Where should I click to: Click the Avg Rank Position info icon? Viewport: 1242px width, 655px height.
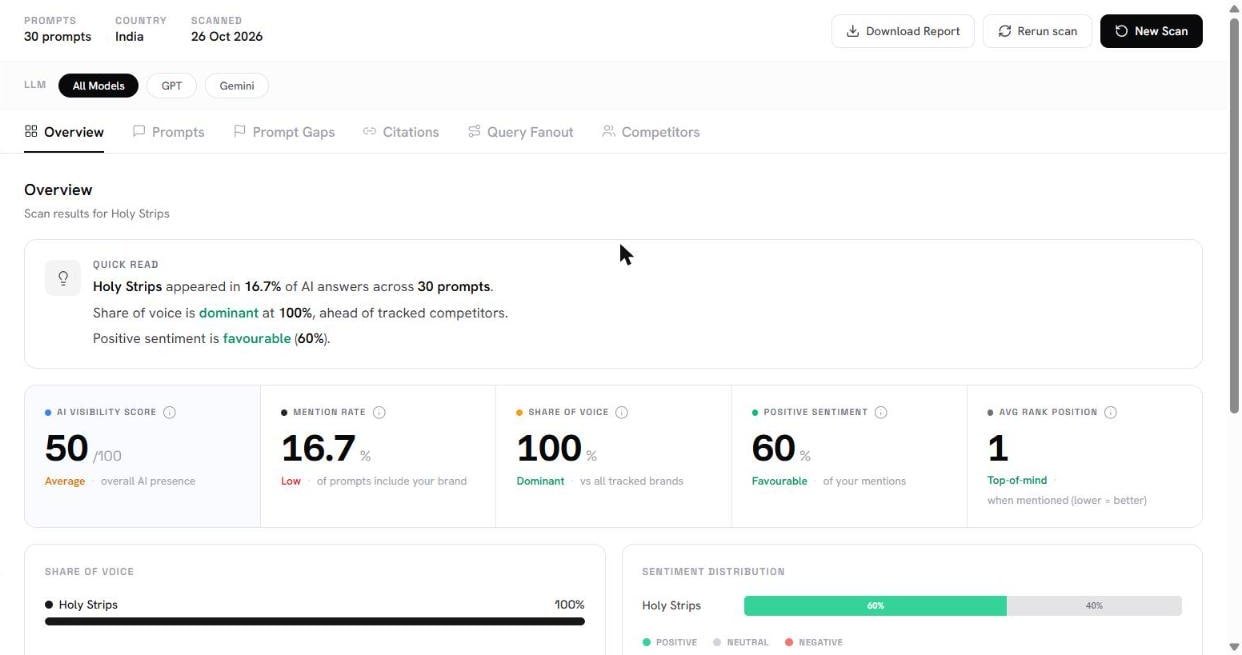point(1111,412)
